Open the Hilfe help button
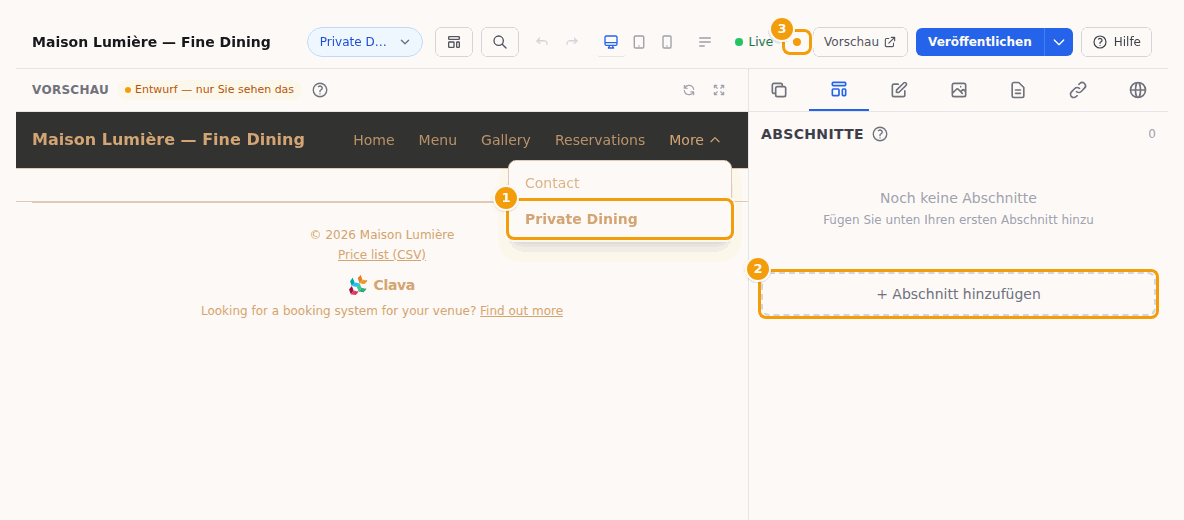 point(1116,42)
